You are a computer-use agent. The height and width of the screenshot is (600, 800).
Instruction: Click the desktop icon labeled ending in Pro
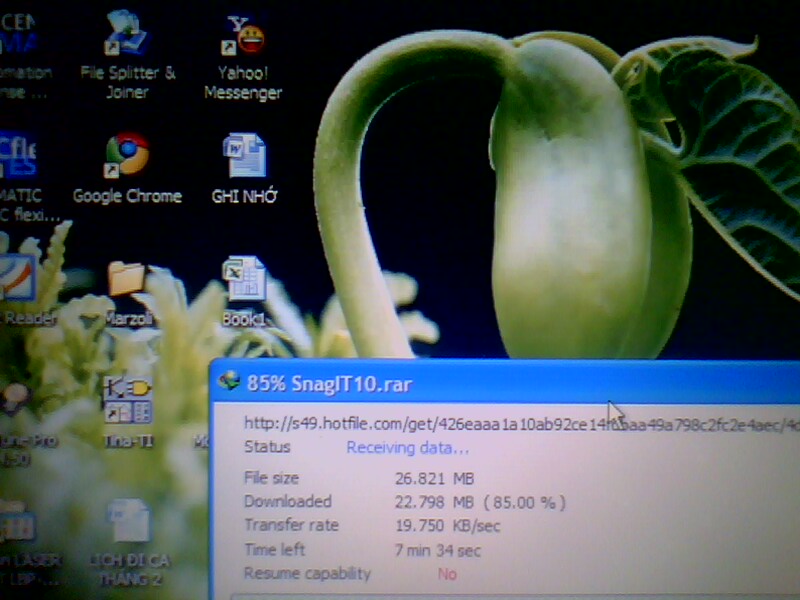16,402
